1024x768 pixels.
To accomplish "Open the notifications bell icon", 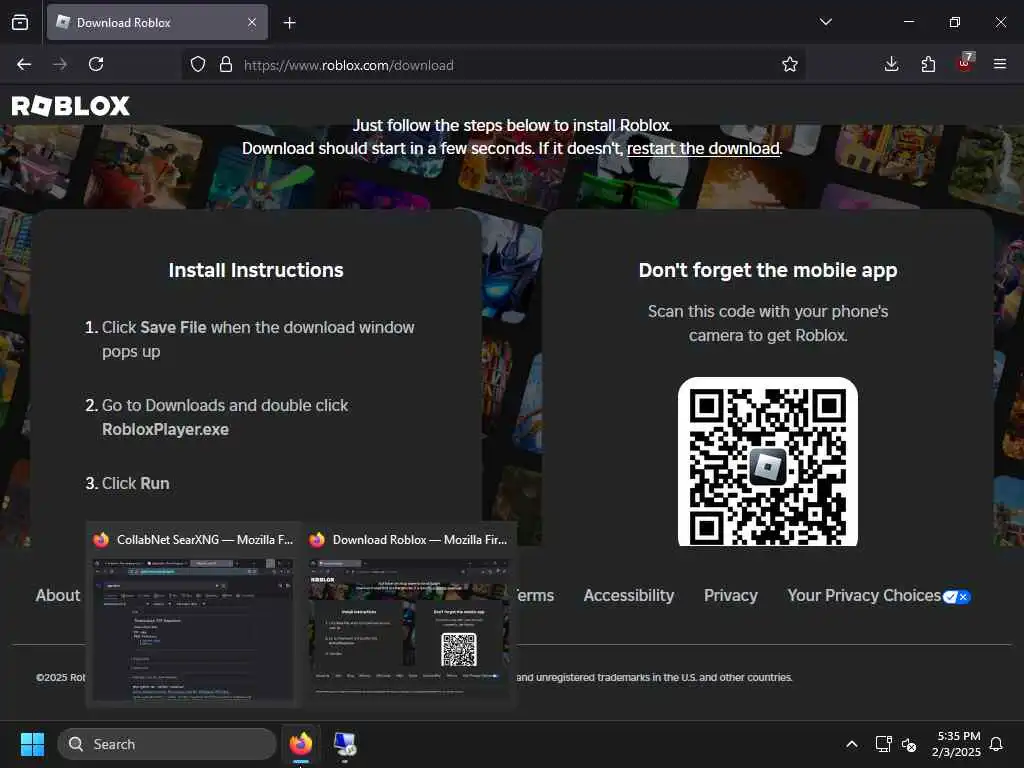I will click(x=996, y=744).
